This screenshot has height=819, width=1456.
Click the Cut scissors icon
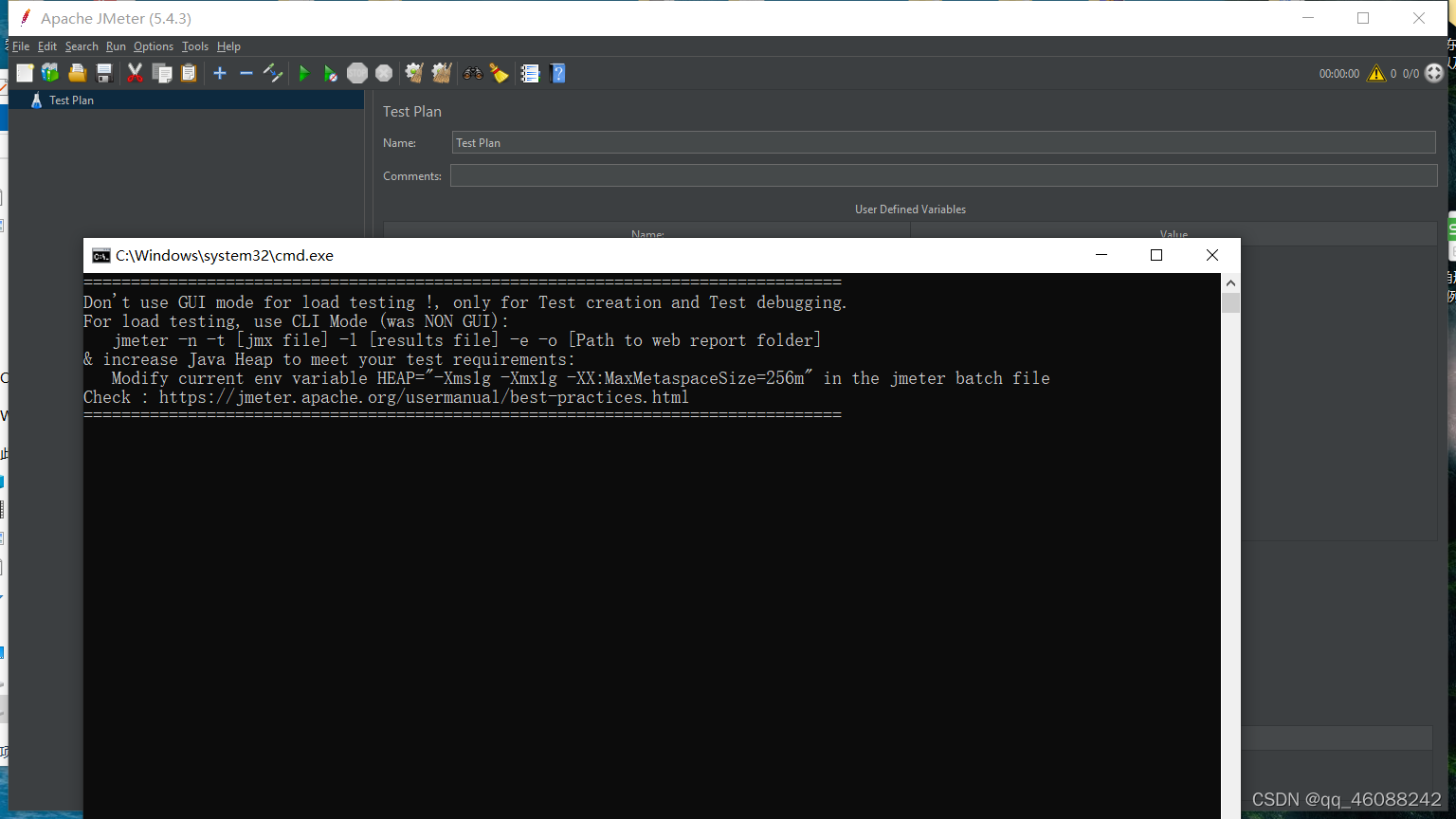136,73
